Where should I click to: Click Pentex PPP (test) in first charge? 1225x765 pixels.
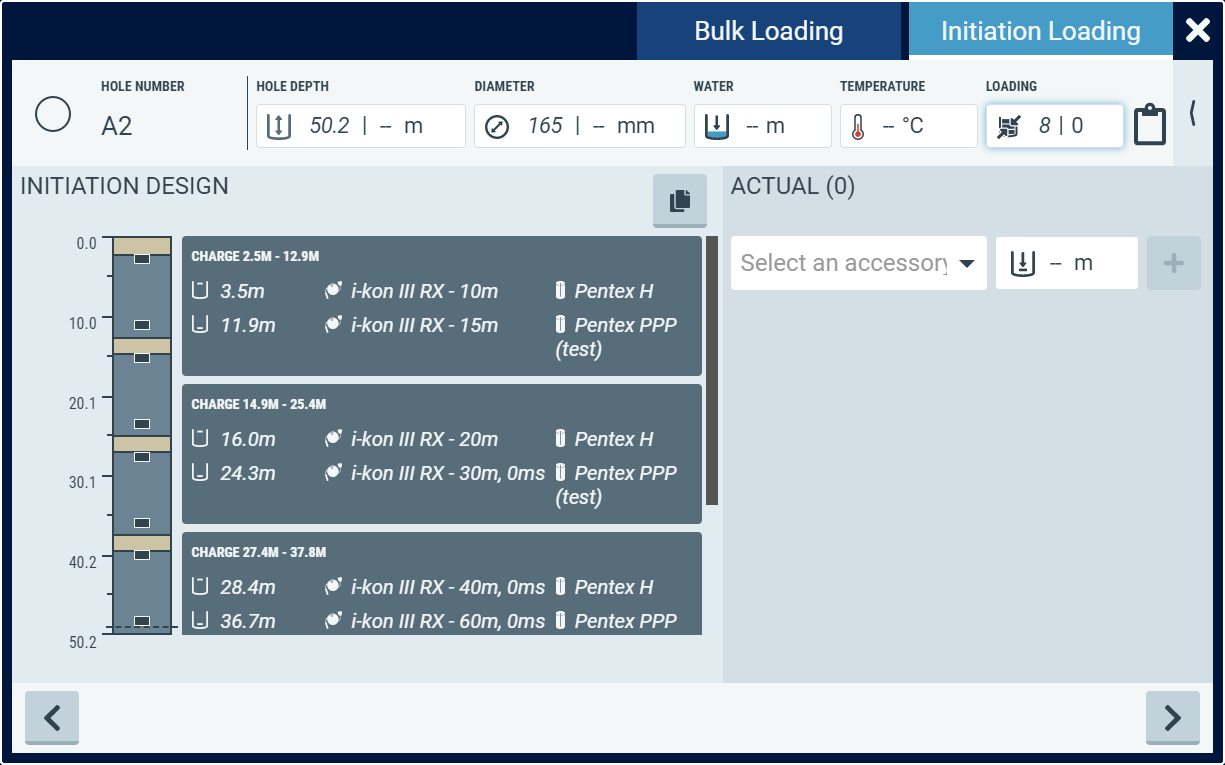pyautogui.click(x=616, y=338)
